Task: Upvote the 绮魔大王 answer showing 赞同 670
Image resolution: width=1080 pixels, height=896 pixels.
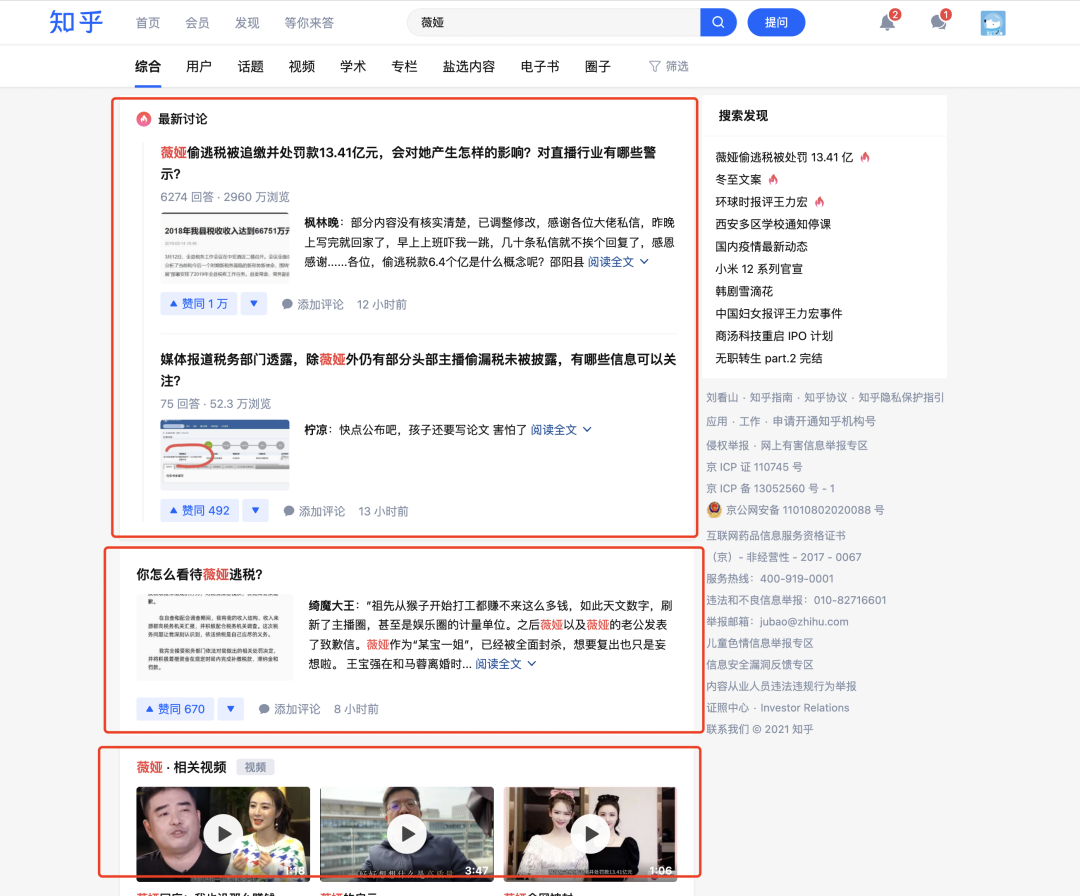Action: pyautogui.click(x=175, y=708)
